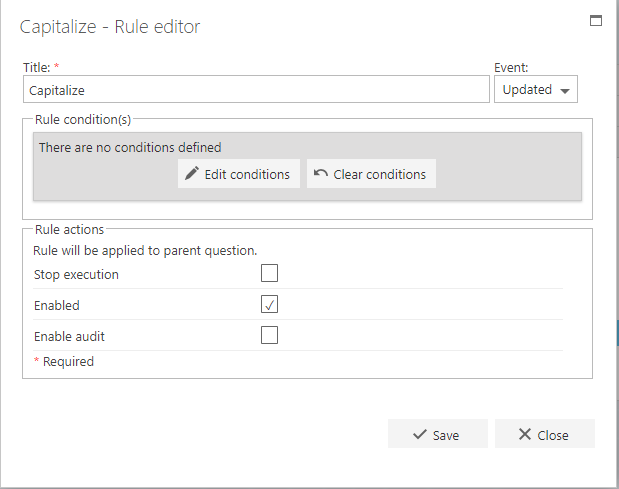Click the Edit conditions button
The image size is (619, 489).
pyautogui.click(x=238, y=174)
